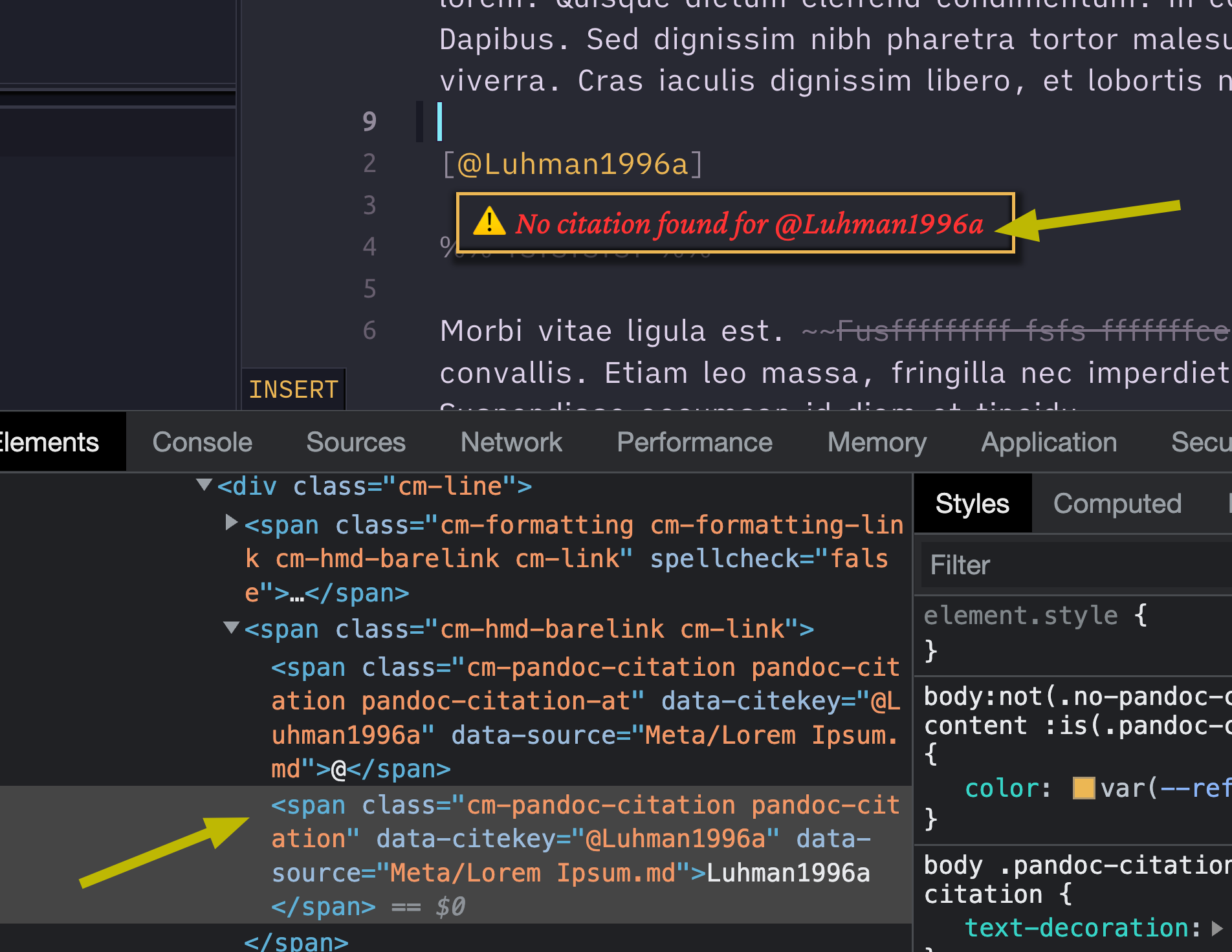
Task: Open the Application tab
Action: pyautogui.click(x=1048, y=442)
